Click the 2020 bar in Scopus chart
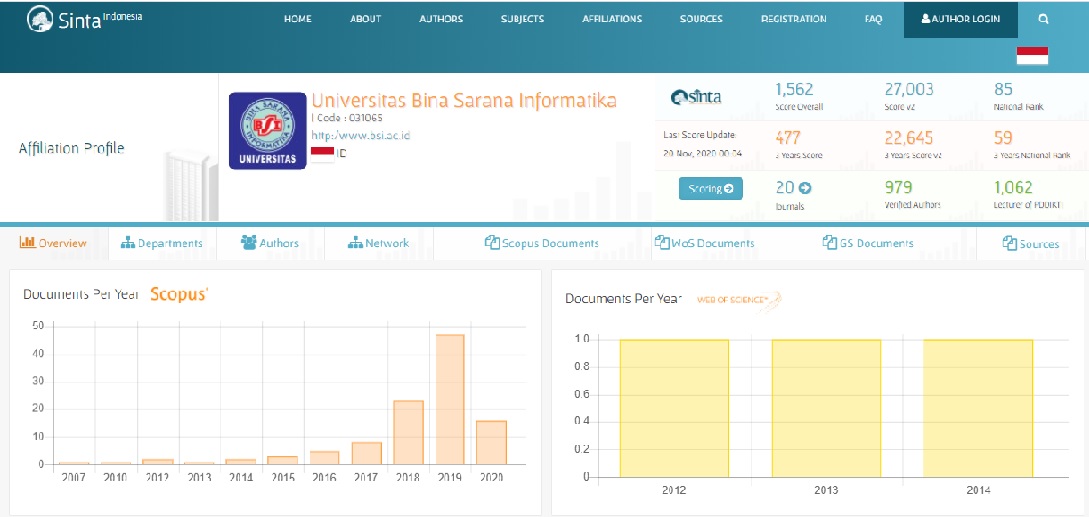The image size is (1089, 517). click(492, 443)
